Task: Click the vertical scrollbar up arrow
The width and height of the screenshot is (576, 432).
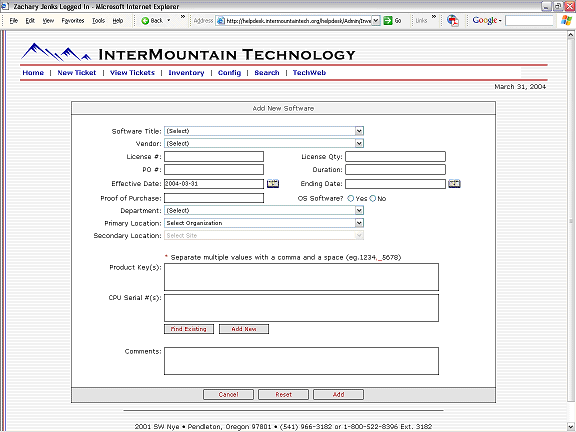Action: (x=570, y=35)
